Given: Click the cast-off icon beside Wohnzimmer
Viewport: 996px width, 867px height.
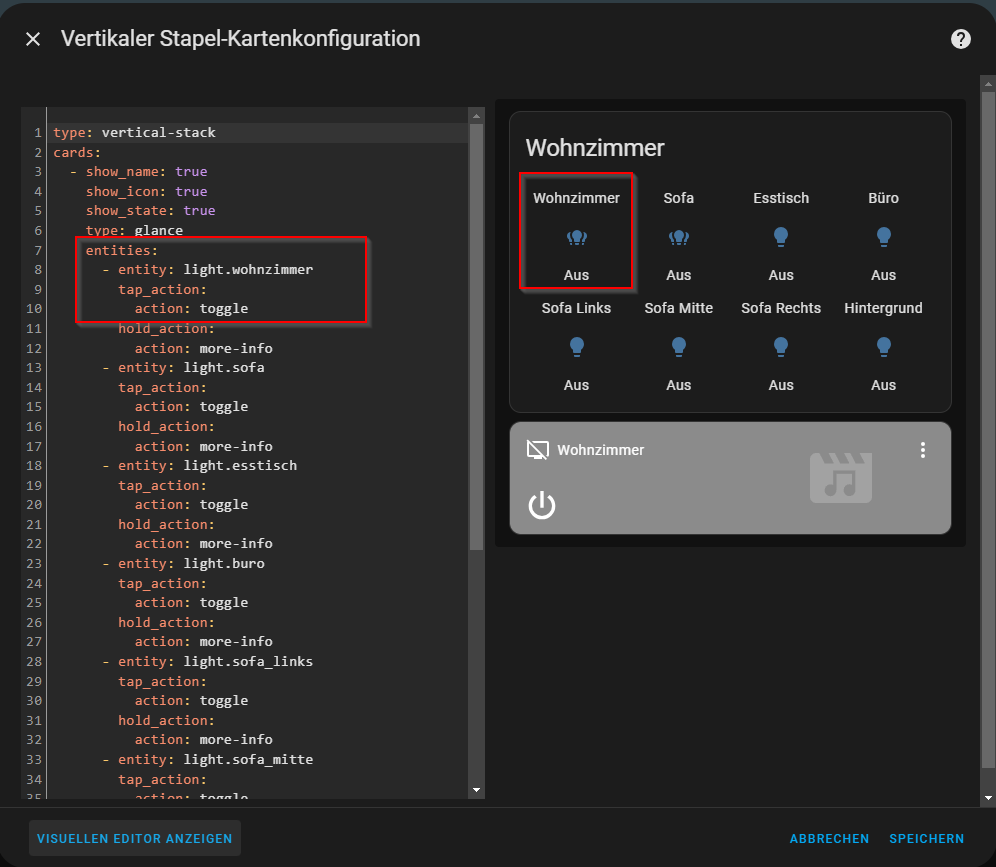Looking at the screenshot, I should [538, 450].
